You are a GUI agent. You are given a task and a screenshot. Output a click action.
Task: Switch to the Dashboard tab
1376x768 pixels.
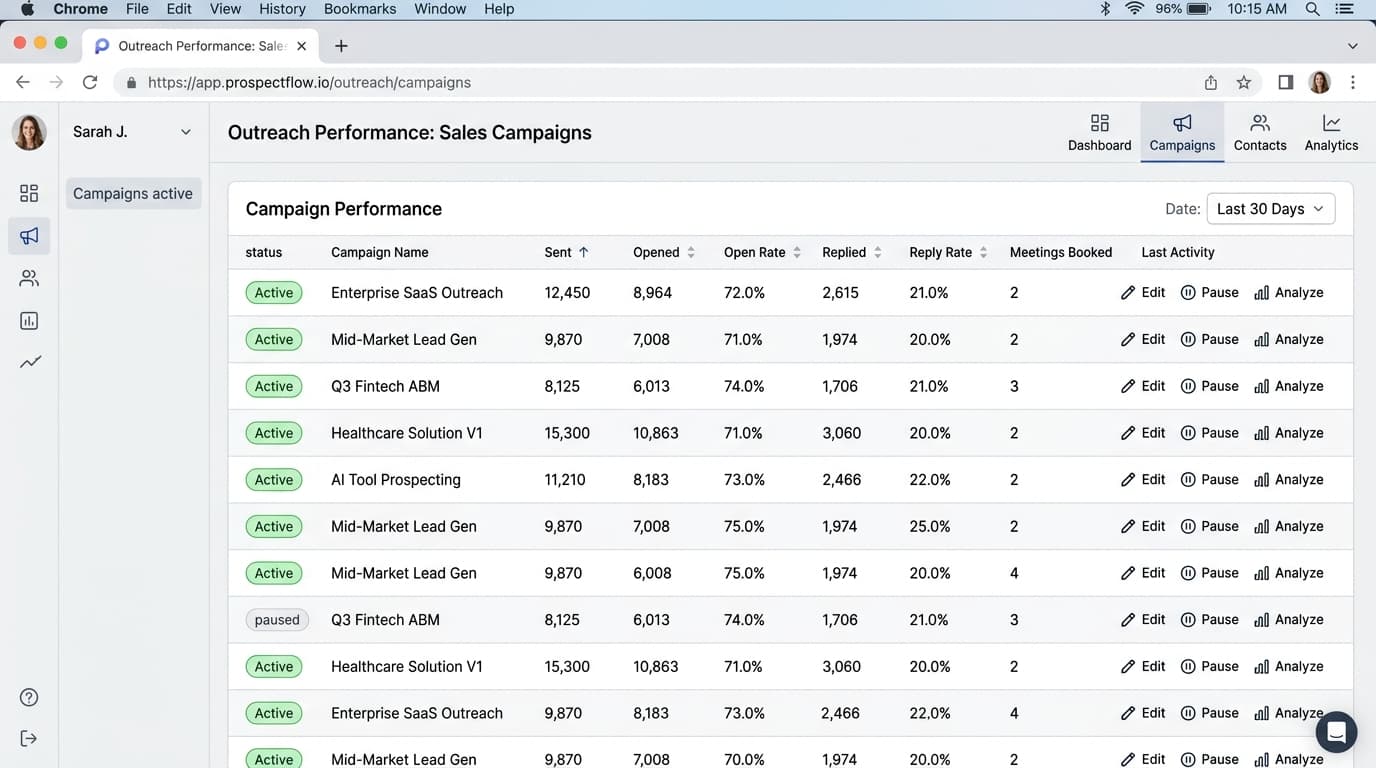tap(1099, 132)
